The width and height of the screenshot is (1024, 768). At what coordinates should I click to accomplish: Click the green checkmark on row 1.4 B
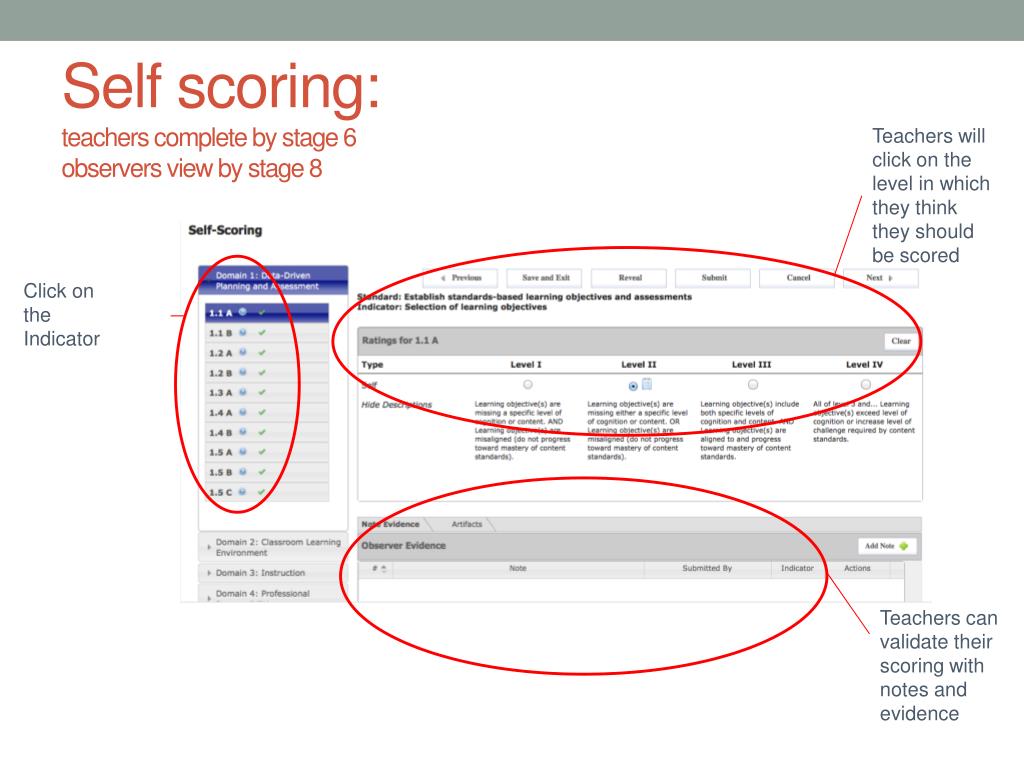[262, 432]
